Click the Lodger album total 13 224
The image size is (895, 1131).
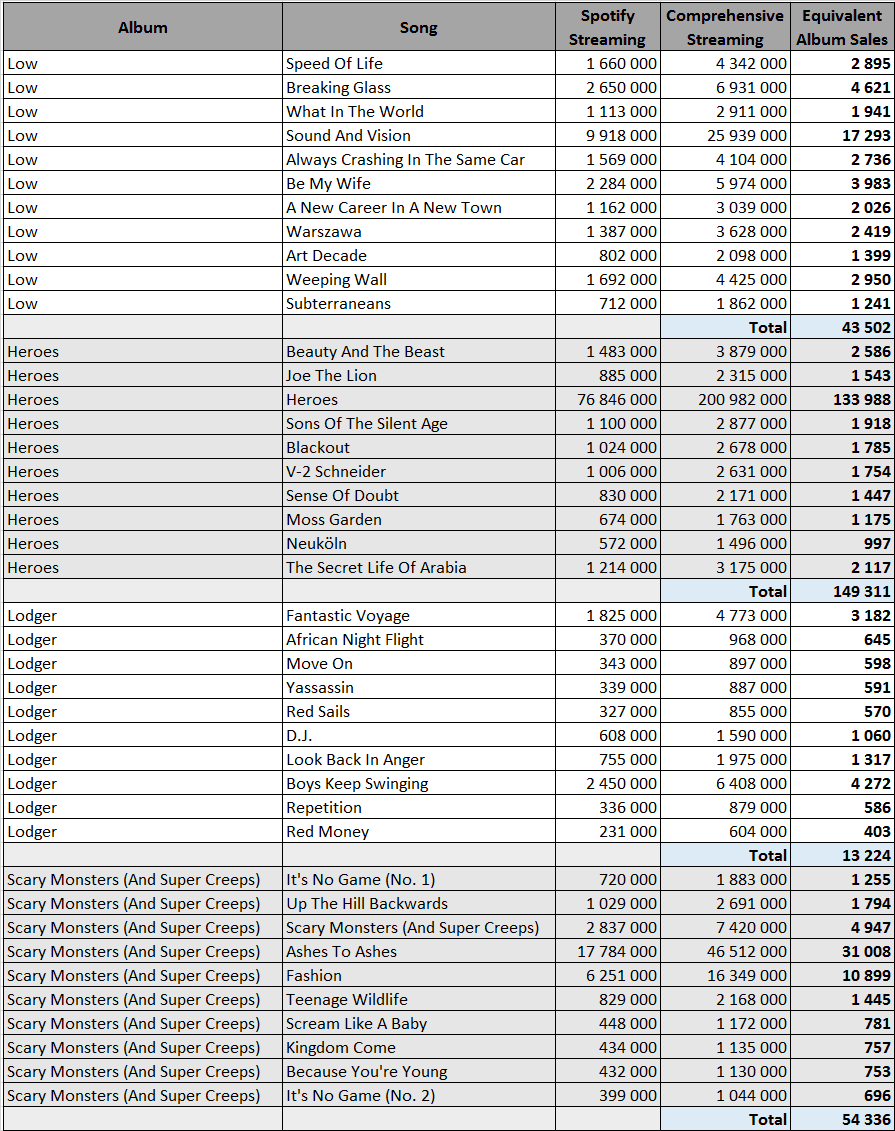842,855
